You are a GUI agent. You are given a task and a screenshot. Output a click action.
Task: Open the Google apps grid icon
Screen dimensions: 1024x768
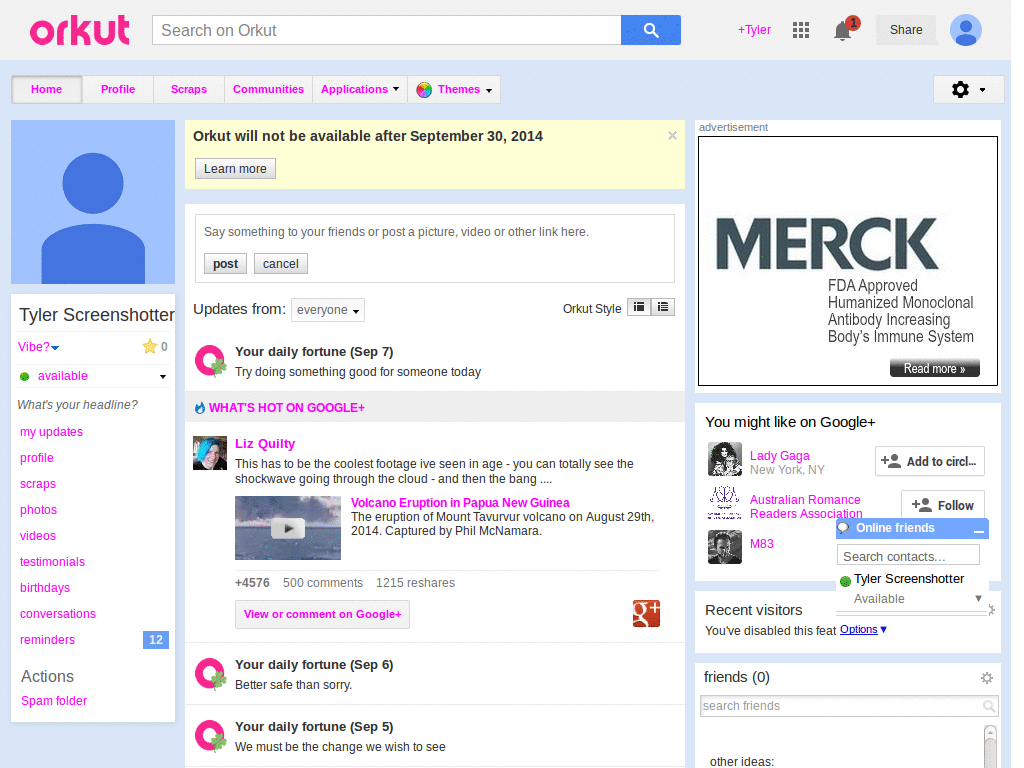click(x=801, y=30)
